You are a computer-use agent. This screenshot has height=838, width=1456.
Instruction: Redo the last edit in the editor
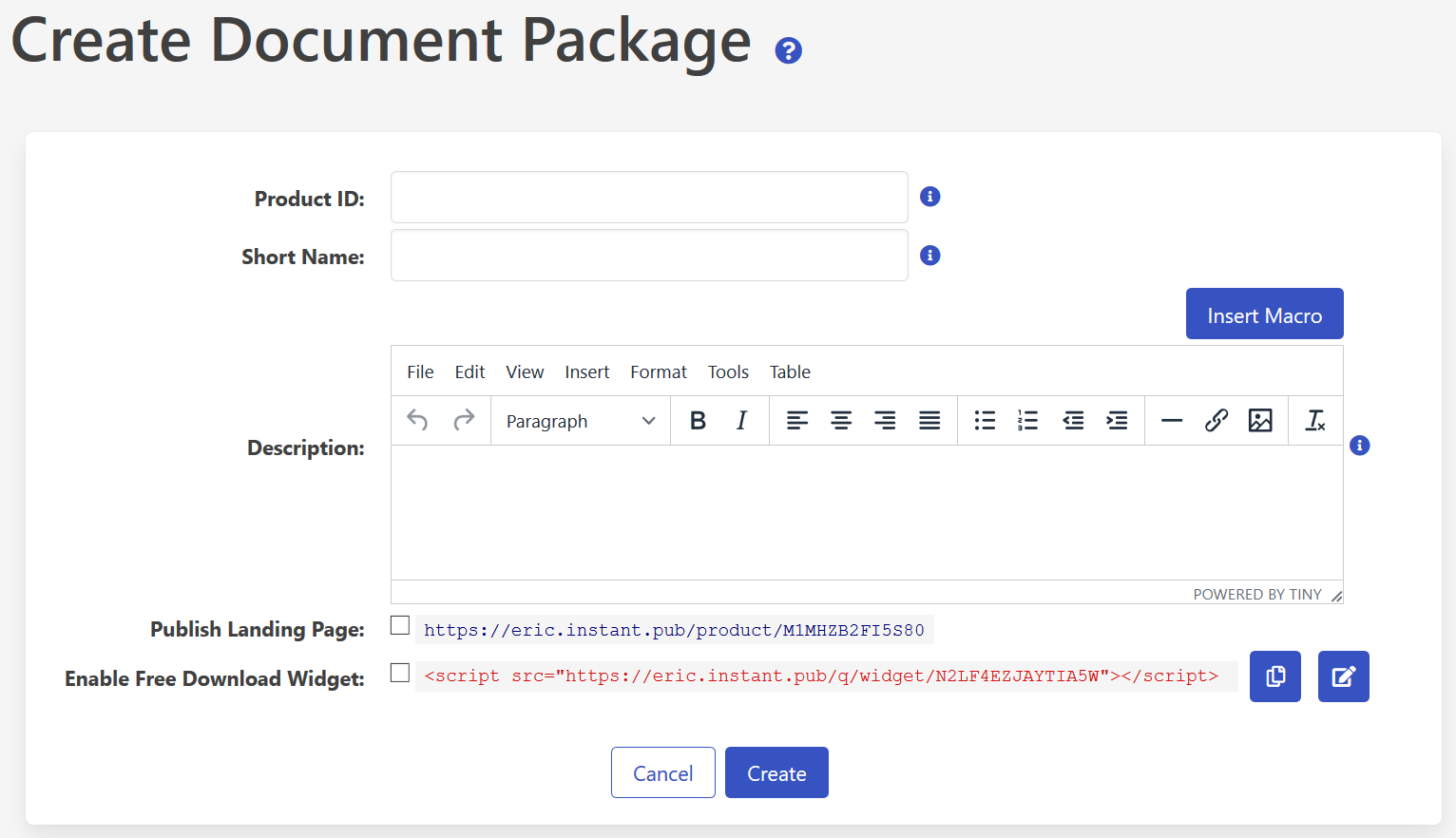click(x=464, y=420)
